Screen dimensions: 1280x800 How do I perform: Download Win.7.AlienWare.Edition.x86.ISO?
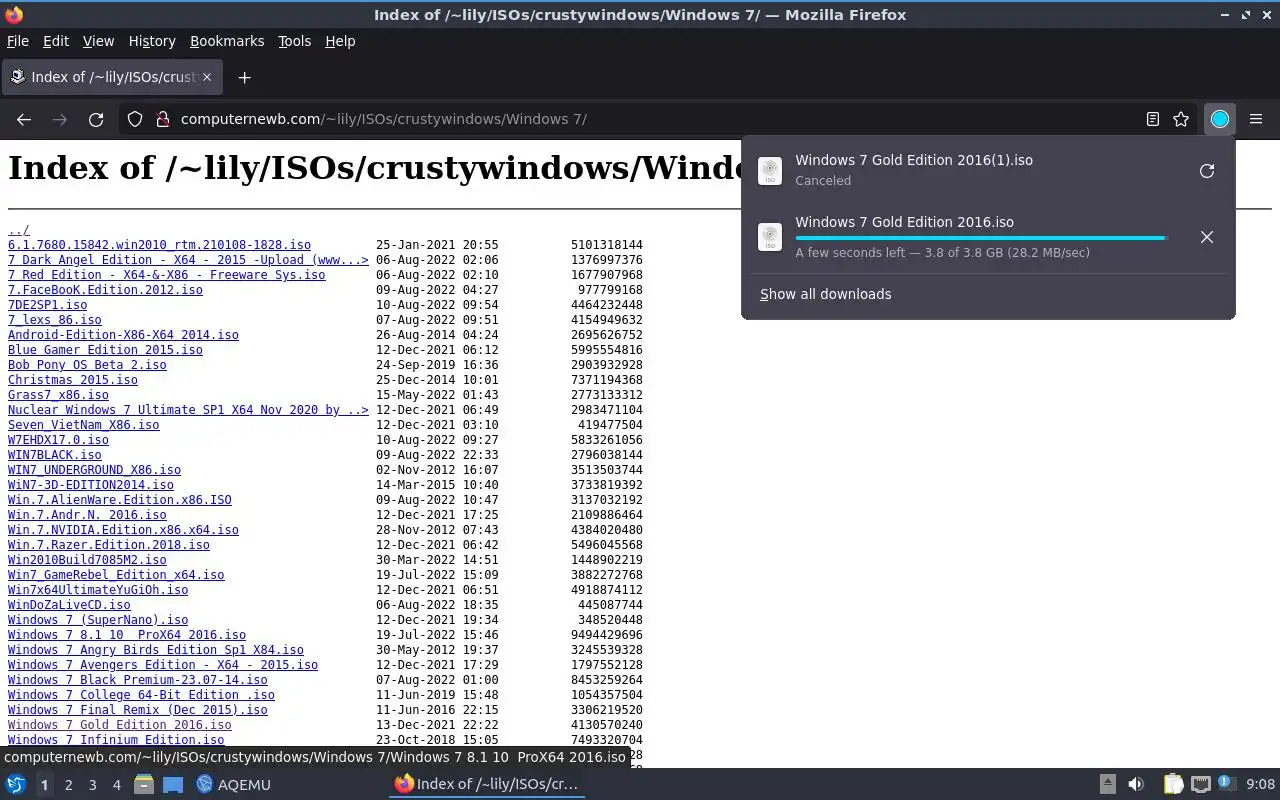[120, 500]
